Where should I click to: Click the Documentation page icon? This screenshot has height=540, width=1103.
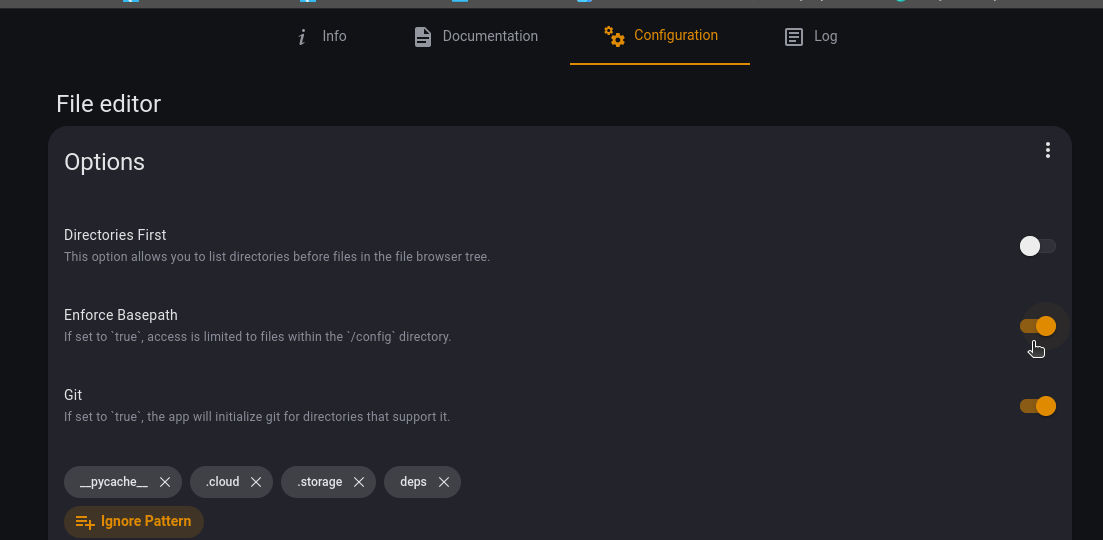coord(423,37)
